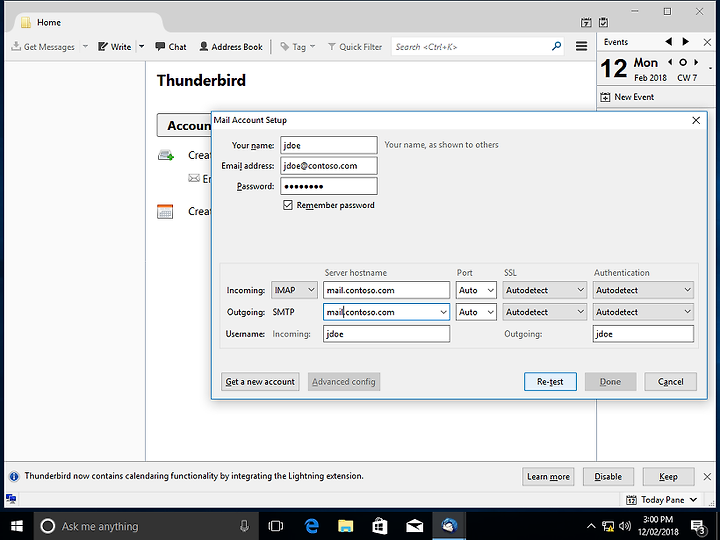The image size is (720, 540).
Task: Open Windows Store from the taskbar
Action: coord(380,526)
